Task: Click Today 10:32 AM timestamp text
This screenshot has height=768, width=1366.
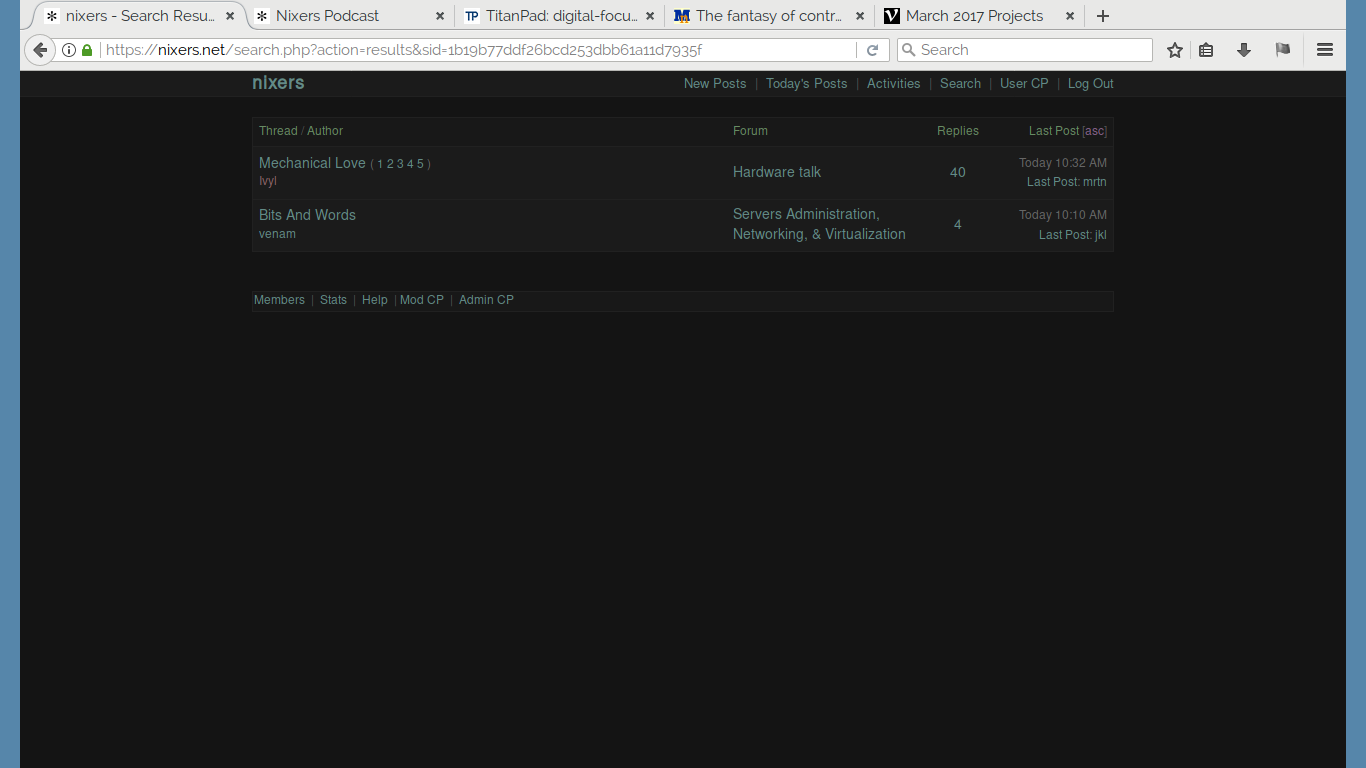Action: (1063, 163)
